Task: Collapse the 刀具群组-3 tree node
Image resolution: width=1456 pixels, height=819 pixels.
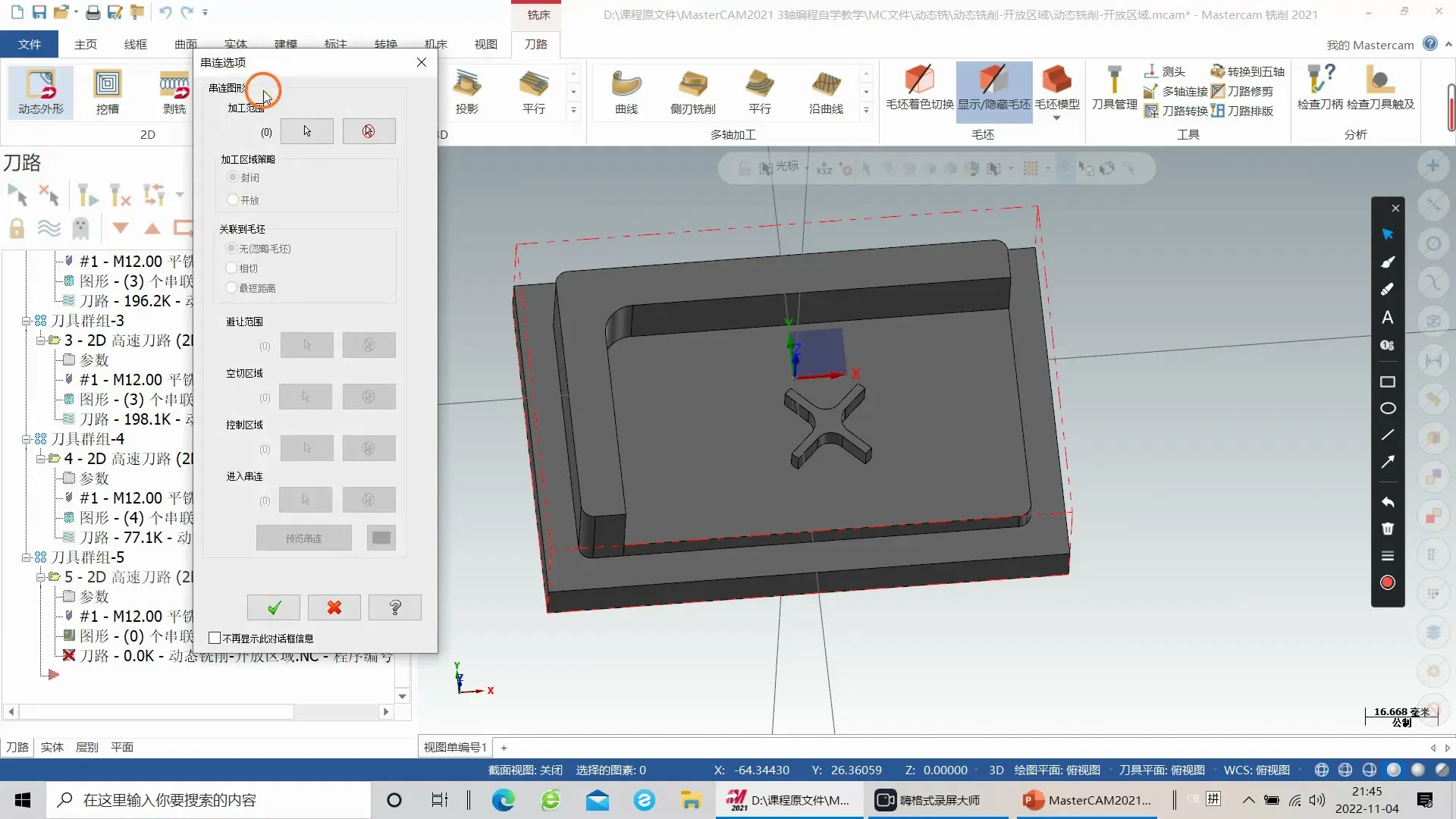Action: click(26, 321)
